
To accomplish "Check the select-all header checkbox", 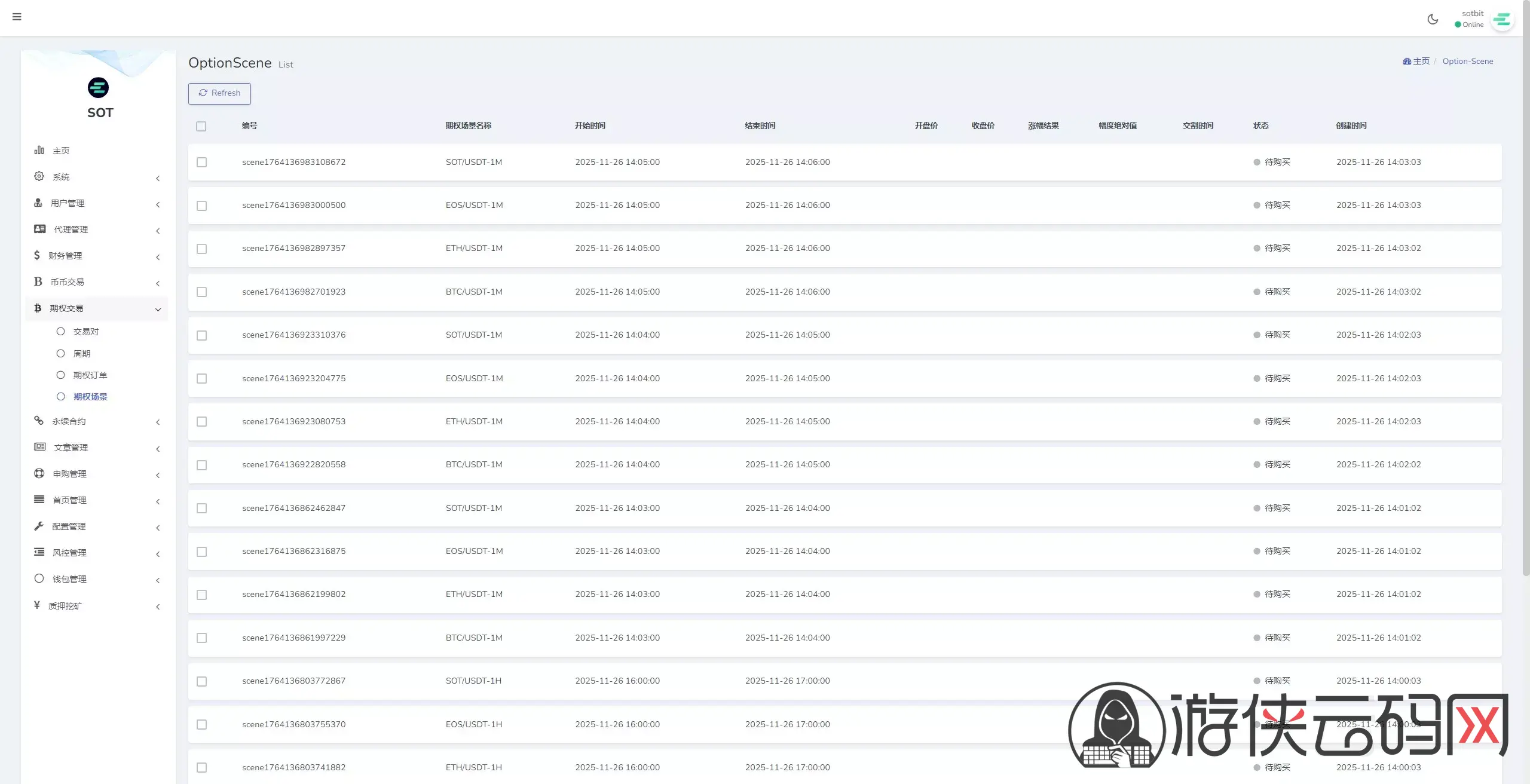I will click(x=201, y=126).
